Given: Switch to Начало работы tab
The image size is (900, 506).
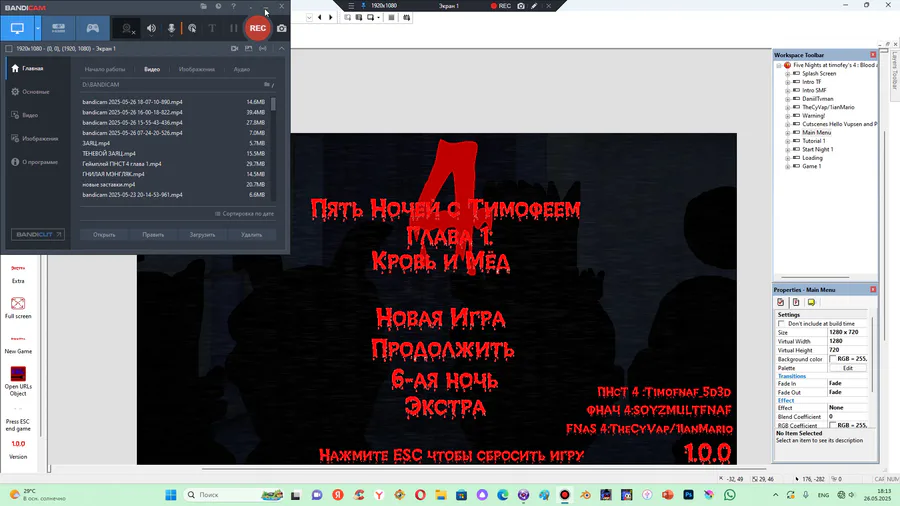Looking at the screenshot, I should click(104, 69).
